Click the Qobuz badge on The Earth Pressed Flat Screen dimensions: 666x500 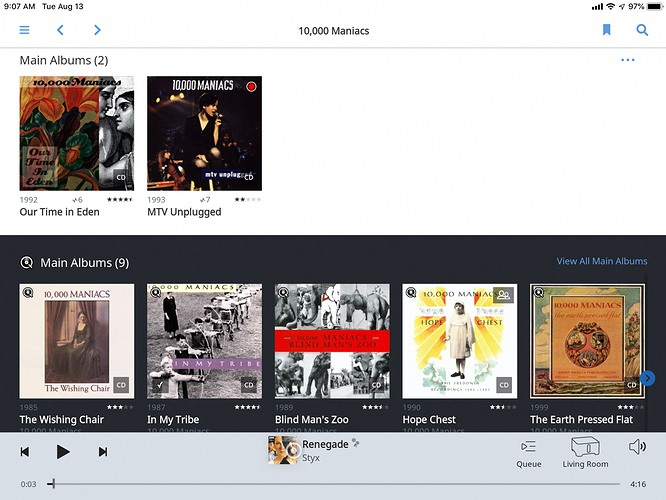coord(539,293)
